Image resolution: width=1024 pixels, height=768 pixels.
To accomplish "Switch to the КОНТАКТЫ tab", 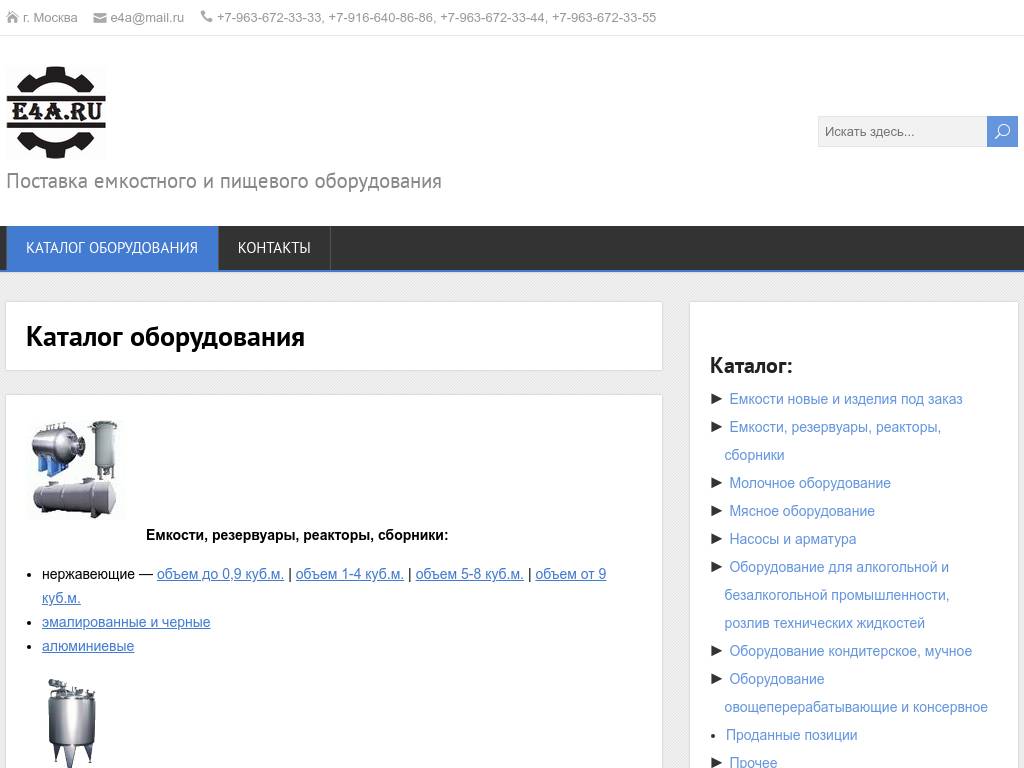I will click(274, 248).
